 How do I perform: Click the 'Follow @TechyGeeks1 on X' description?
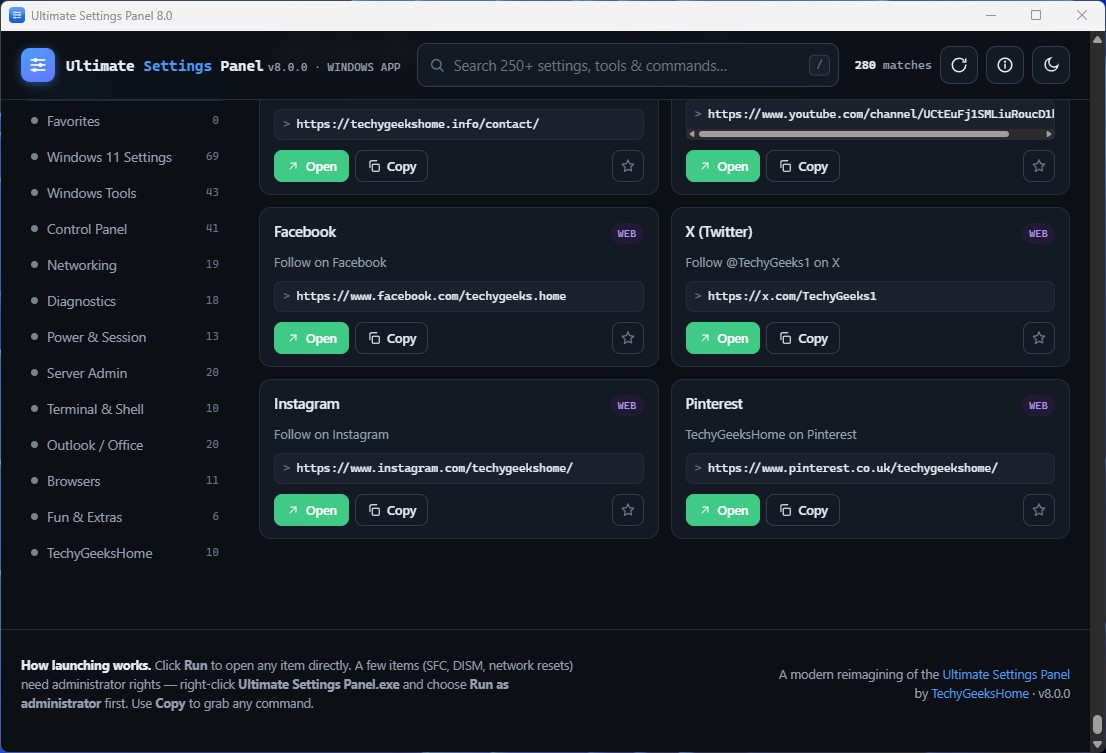tap(762, 262)
